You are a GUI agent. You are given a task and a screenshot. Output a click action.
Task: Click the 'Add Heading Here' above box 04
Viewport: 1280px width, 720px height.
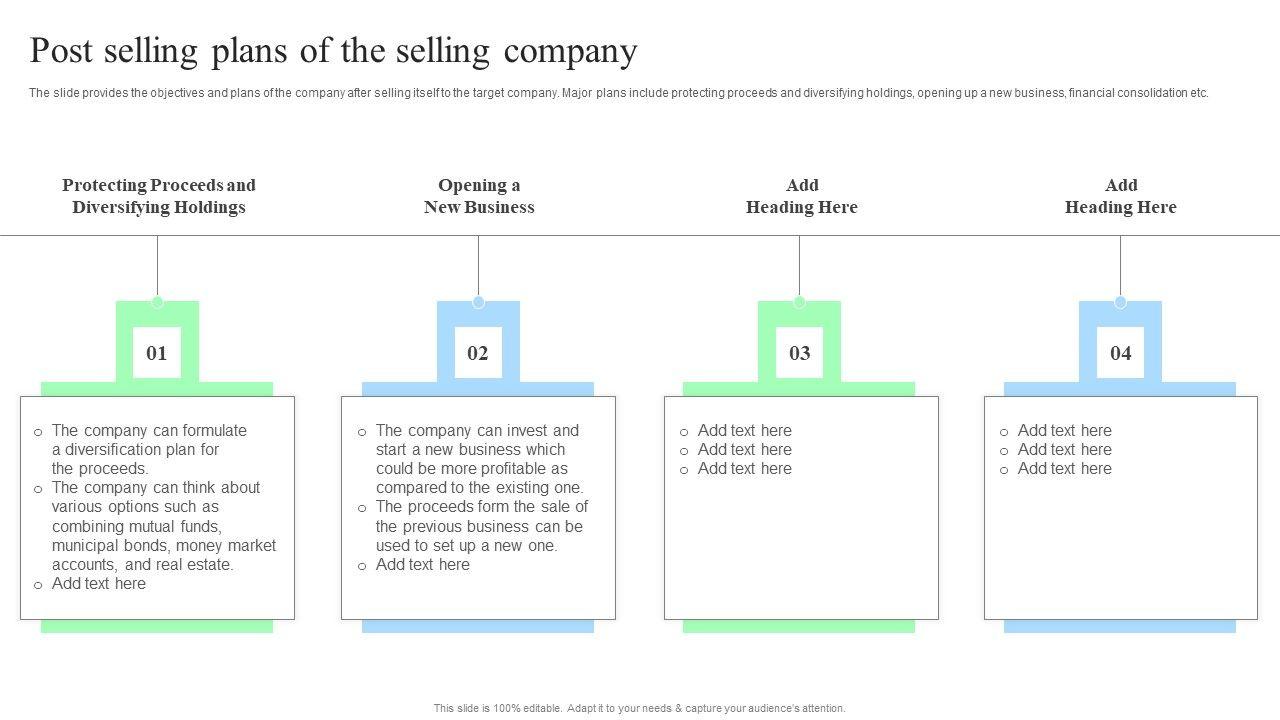1120,196
